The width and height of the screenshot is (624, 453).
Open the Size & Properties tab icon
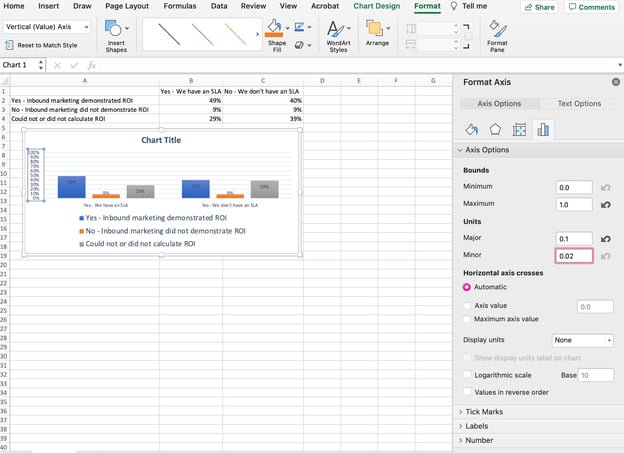click(519, 128)
